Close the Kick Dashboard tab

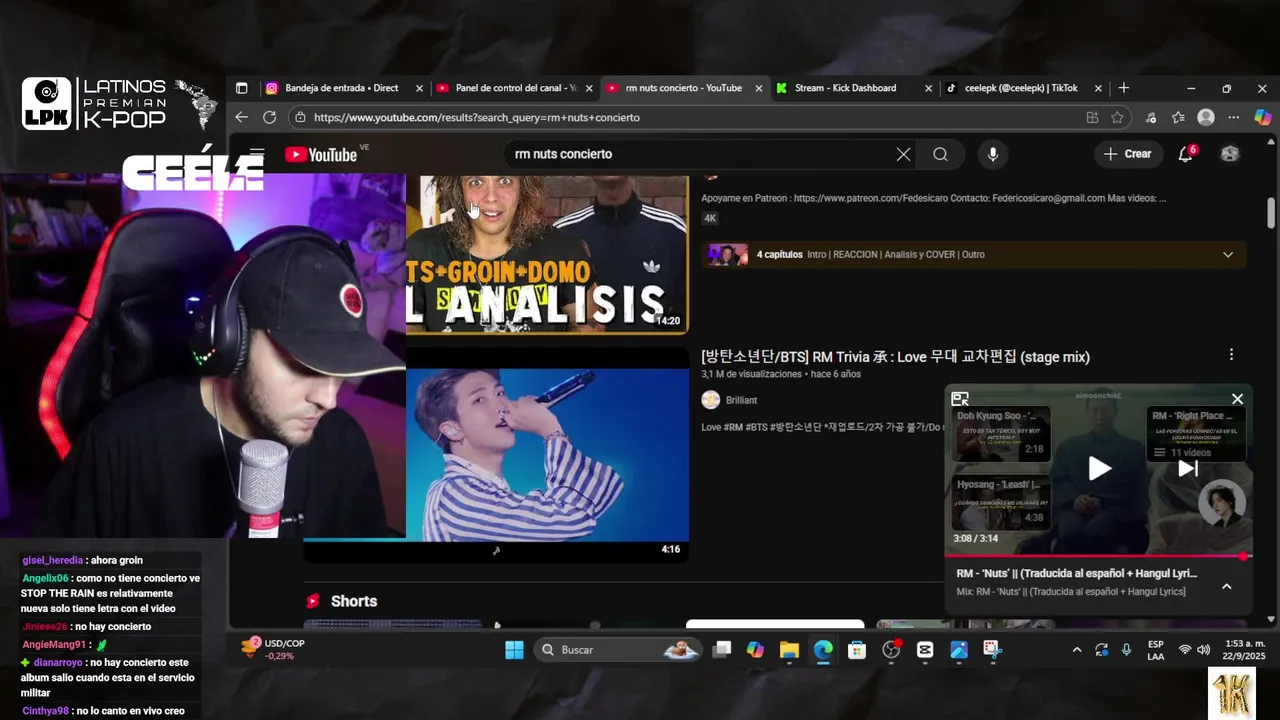click(x=928, y=88)
